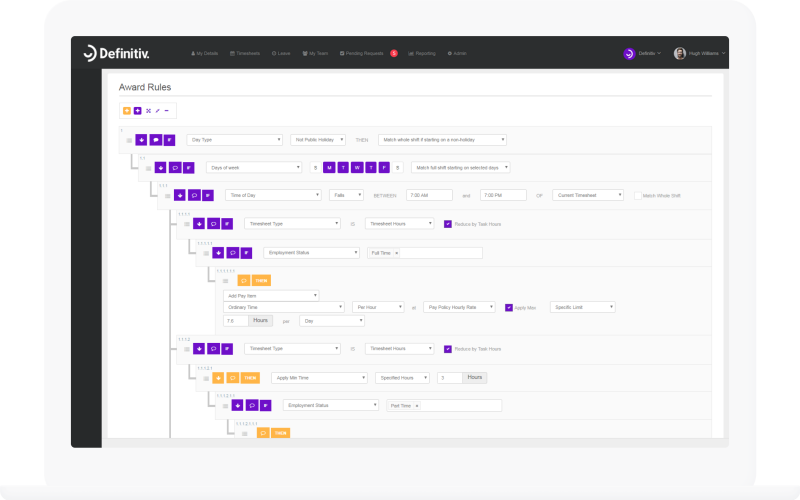The width and height of the screenshot is (800, 500).
Task: Open the Specific Limit dropdown
Action: (583, 307)
